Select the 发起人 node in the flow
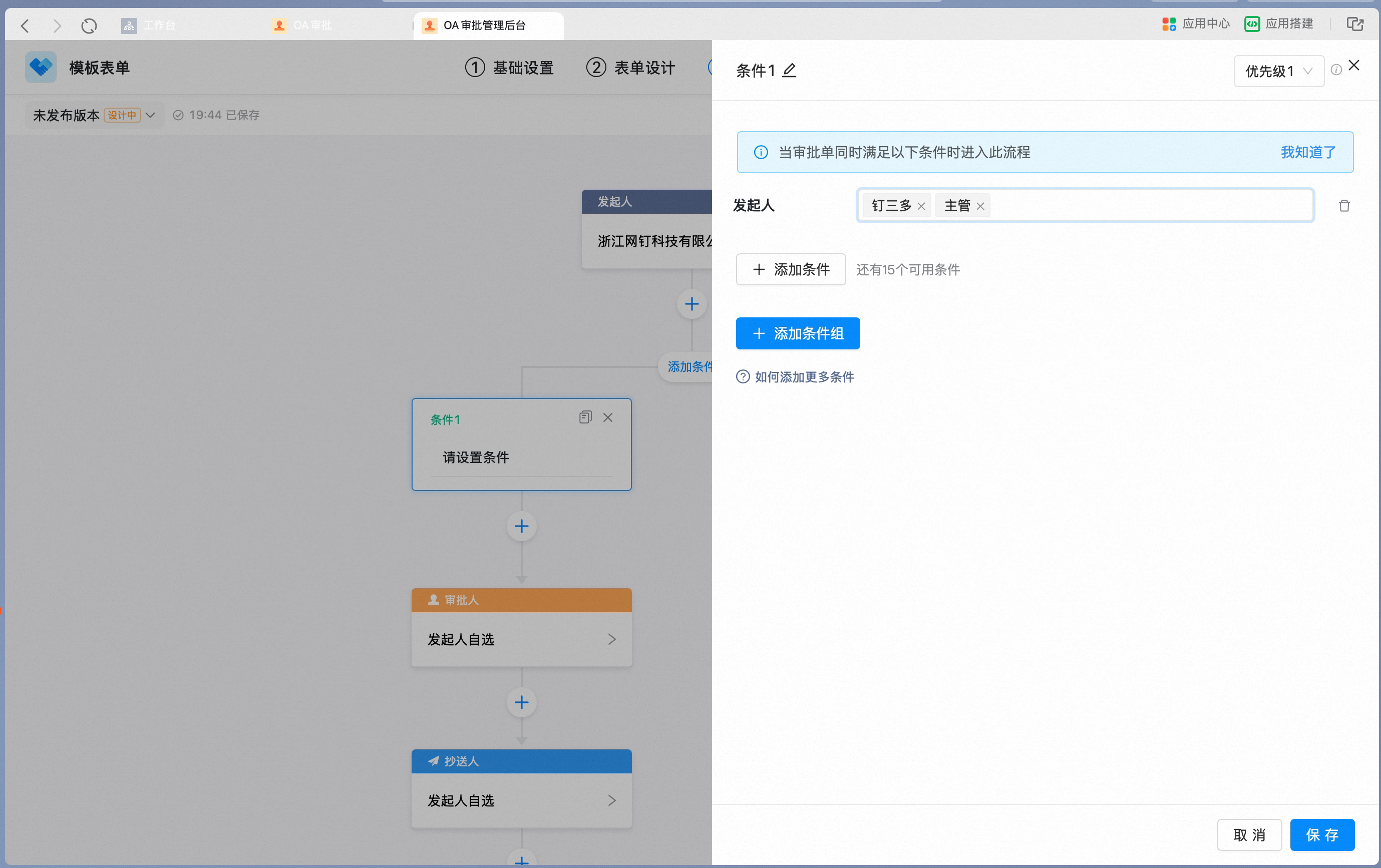1381x868 pixels. point(647,229)
